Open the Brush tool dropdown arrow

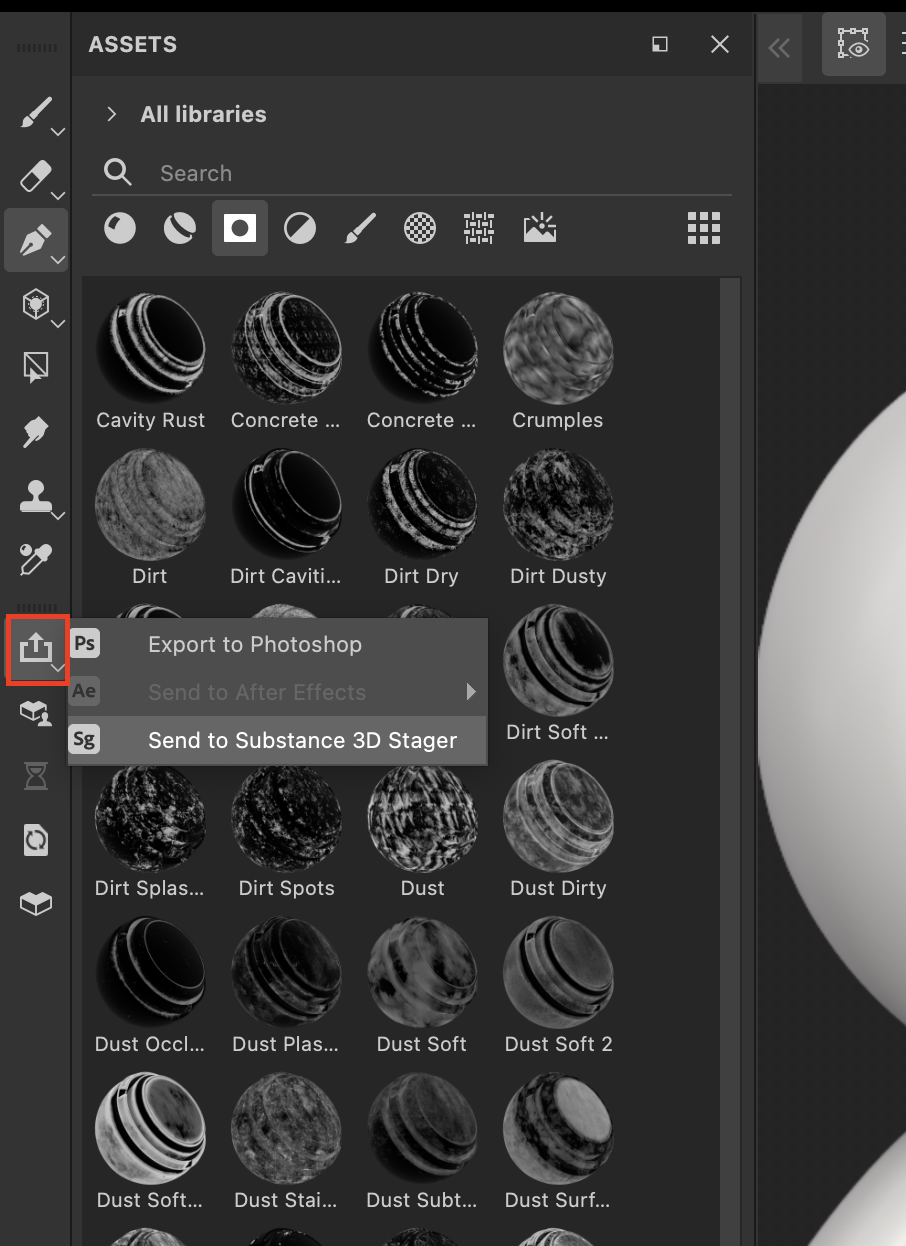[57, 131]
